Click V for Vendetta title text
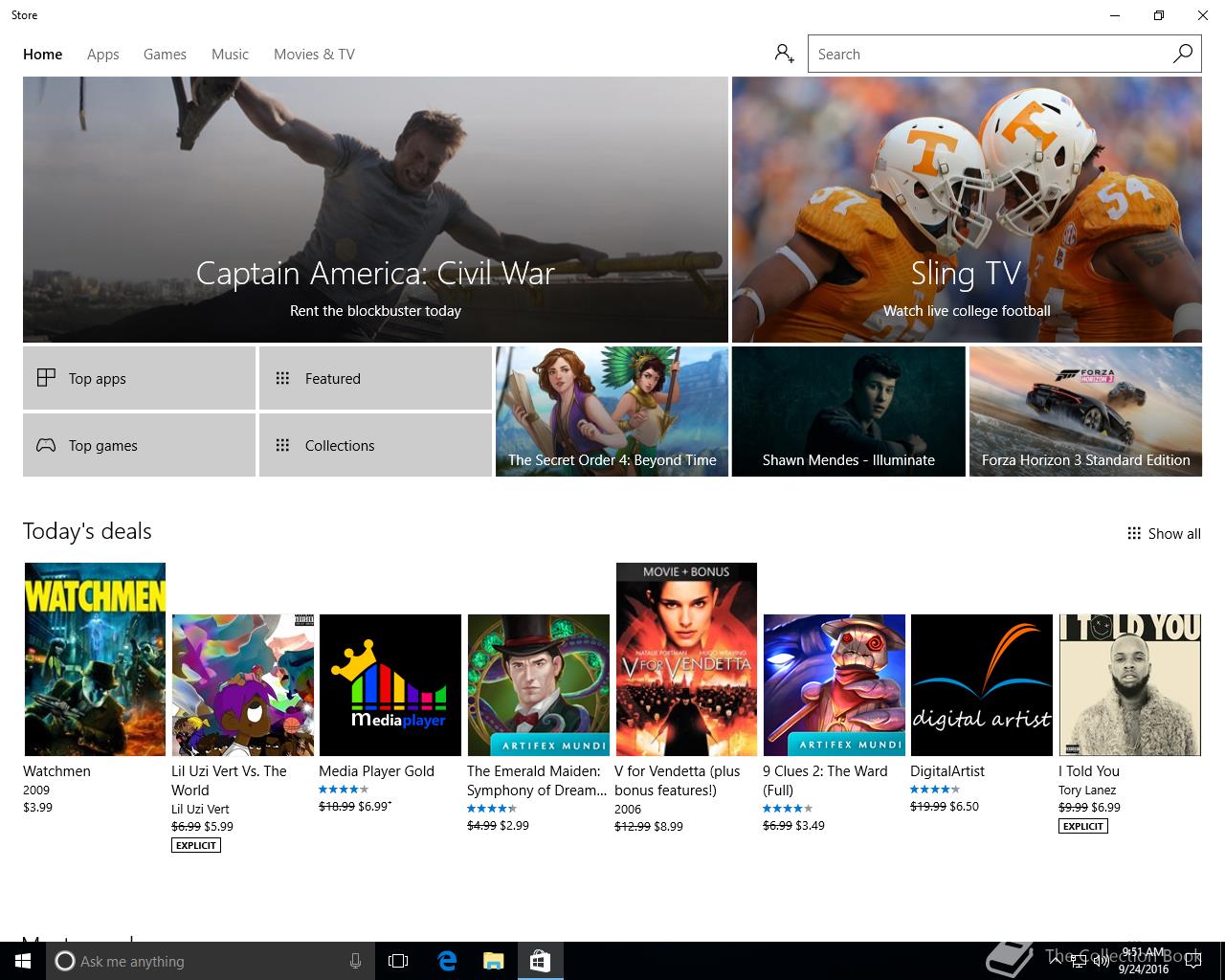The width and height of the screenshot is (1225, 980). click(678, 780)
